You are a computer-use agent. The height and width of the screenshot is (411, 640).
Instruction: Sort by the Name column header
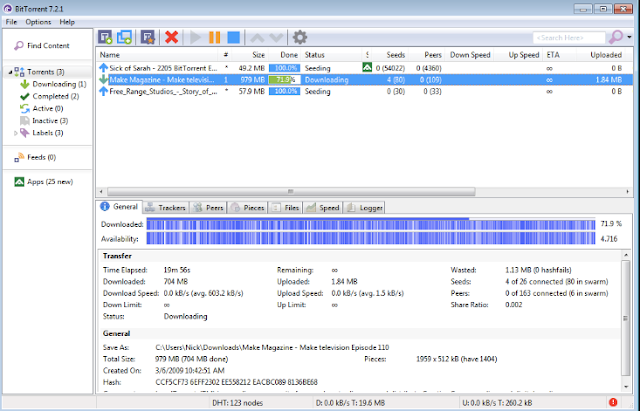158,55
